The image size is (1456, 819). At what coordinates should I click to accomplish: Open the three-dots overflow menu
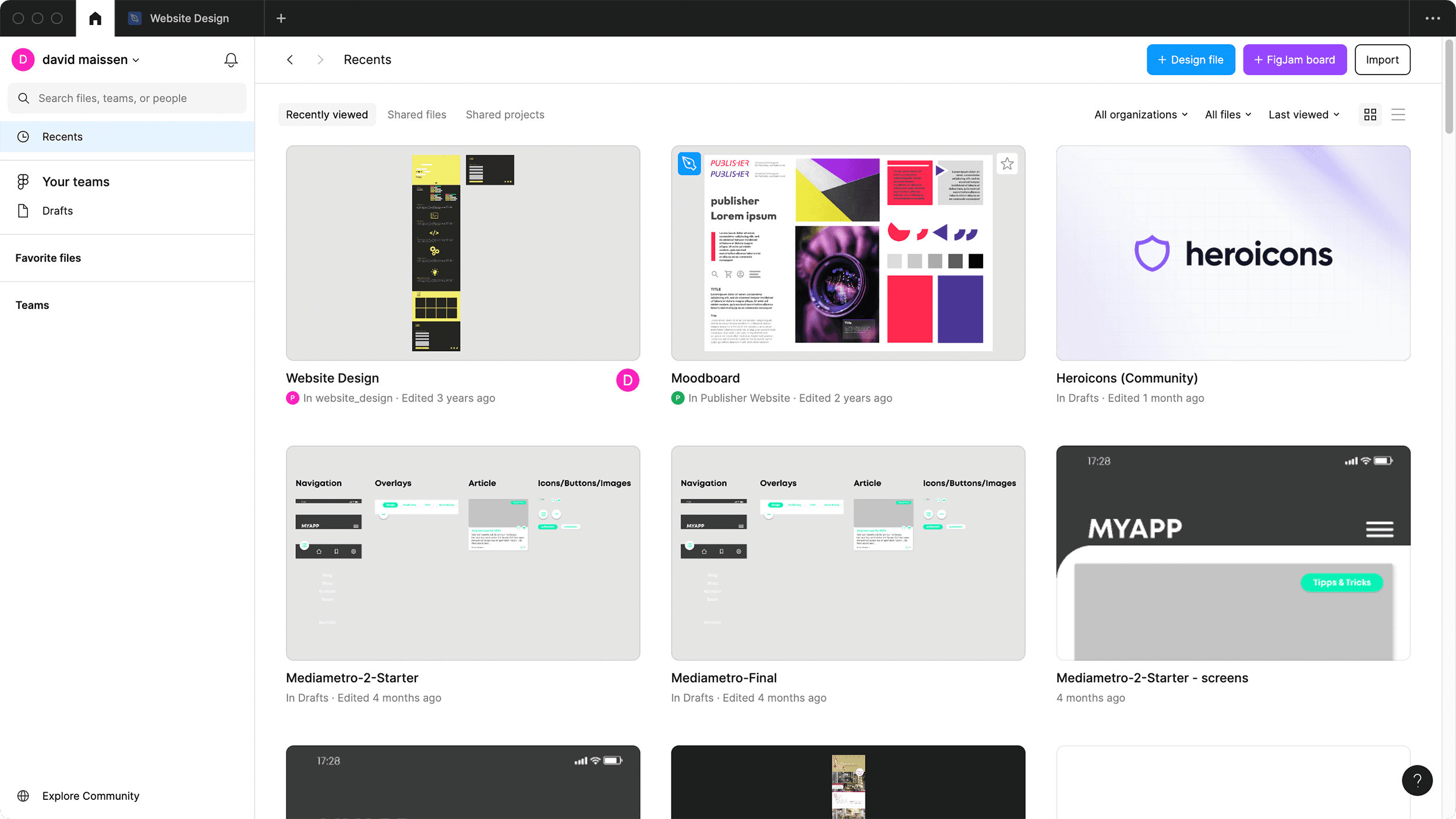pos(1433,19)
